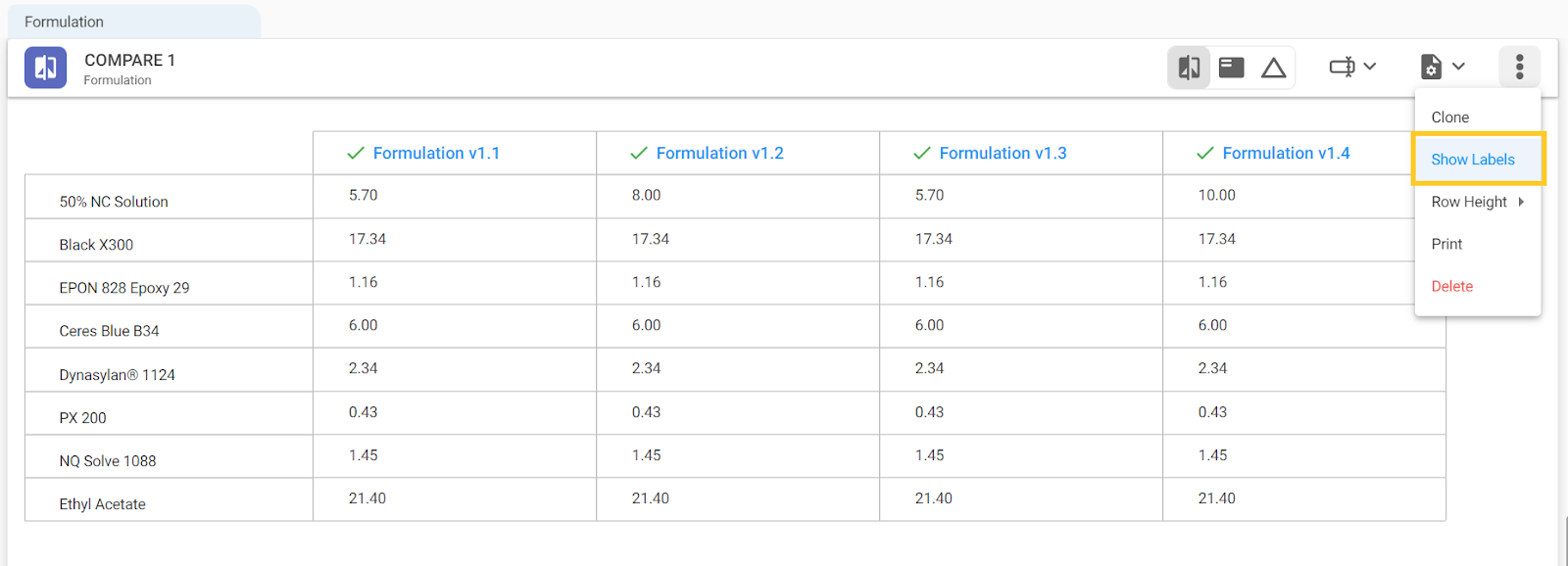Expand the chevron next to file icon

[x=1458, y=67]
